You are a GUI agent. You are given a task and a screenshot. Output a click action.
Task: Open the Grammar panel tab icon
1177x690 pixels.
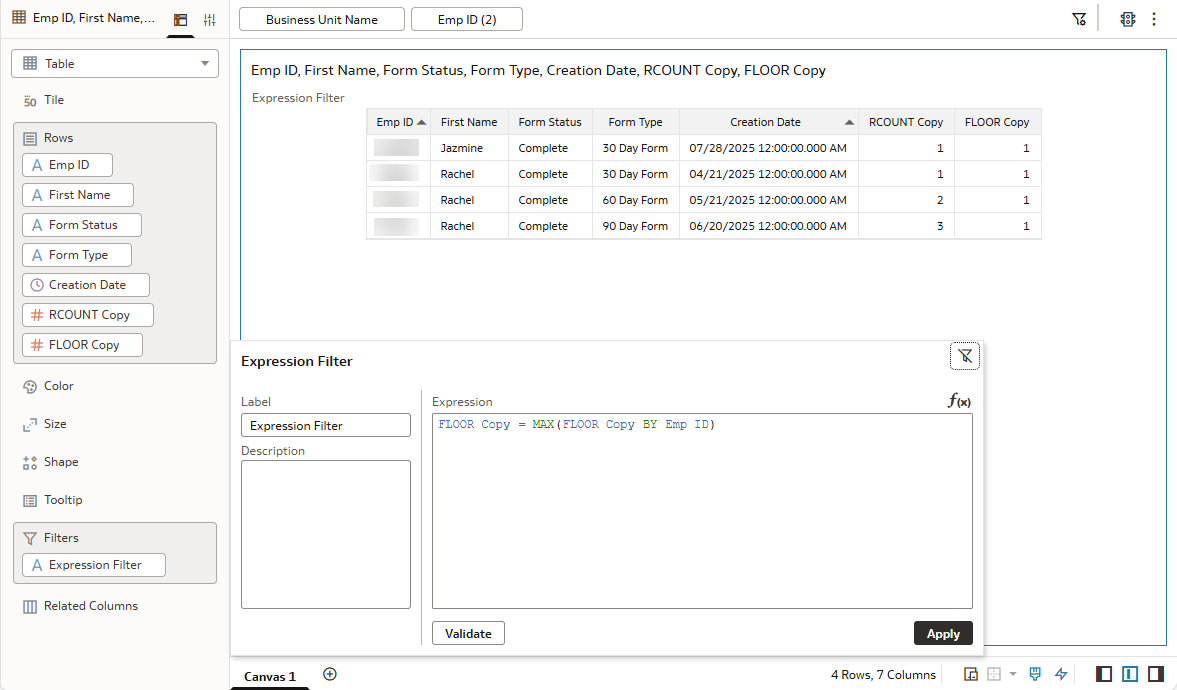(x=180, y=20)
